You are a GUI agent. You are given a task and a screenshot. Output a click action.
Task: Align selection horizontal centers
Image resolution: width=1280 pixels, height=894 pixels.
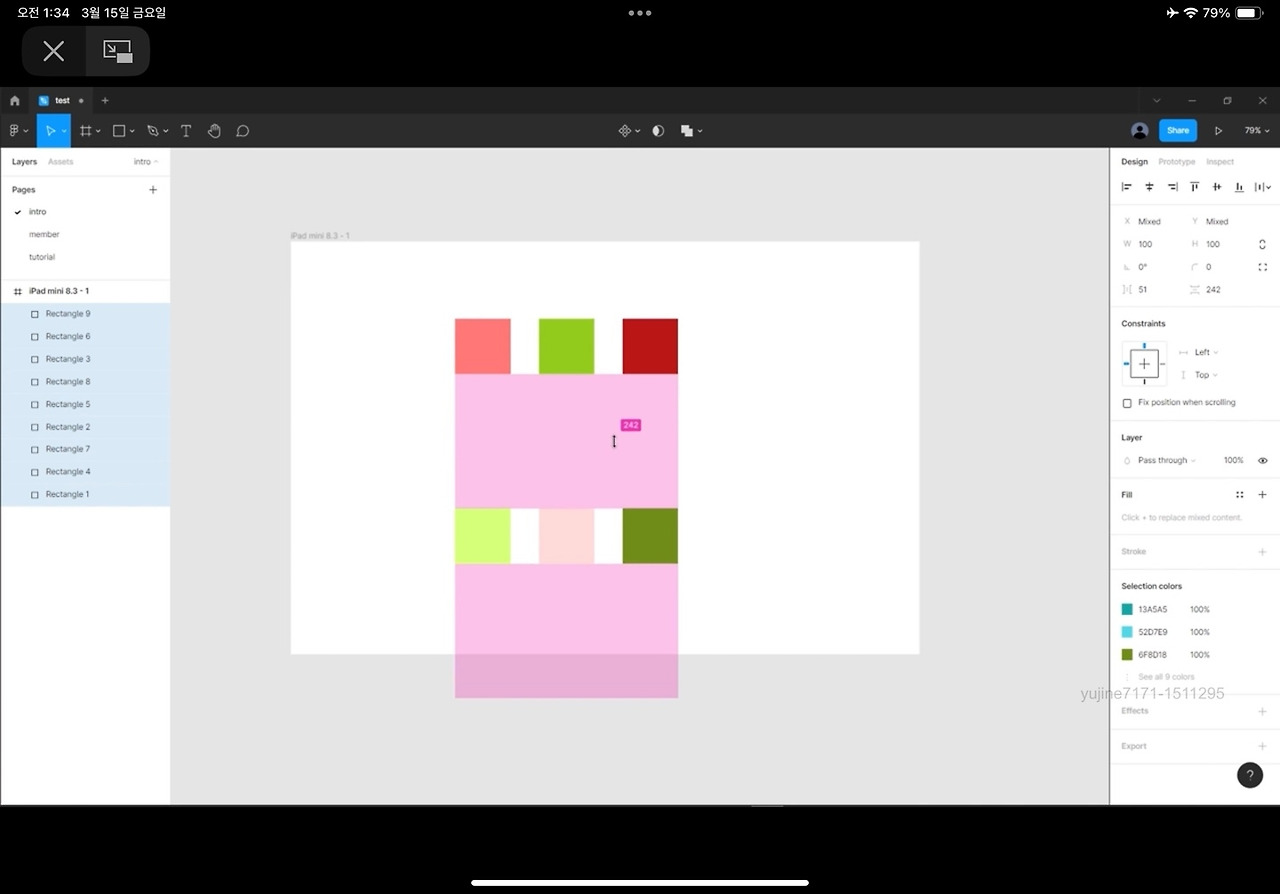(x=1149, y=187)
